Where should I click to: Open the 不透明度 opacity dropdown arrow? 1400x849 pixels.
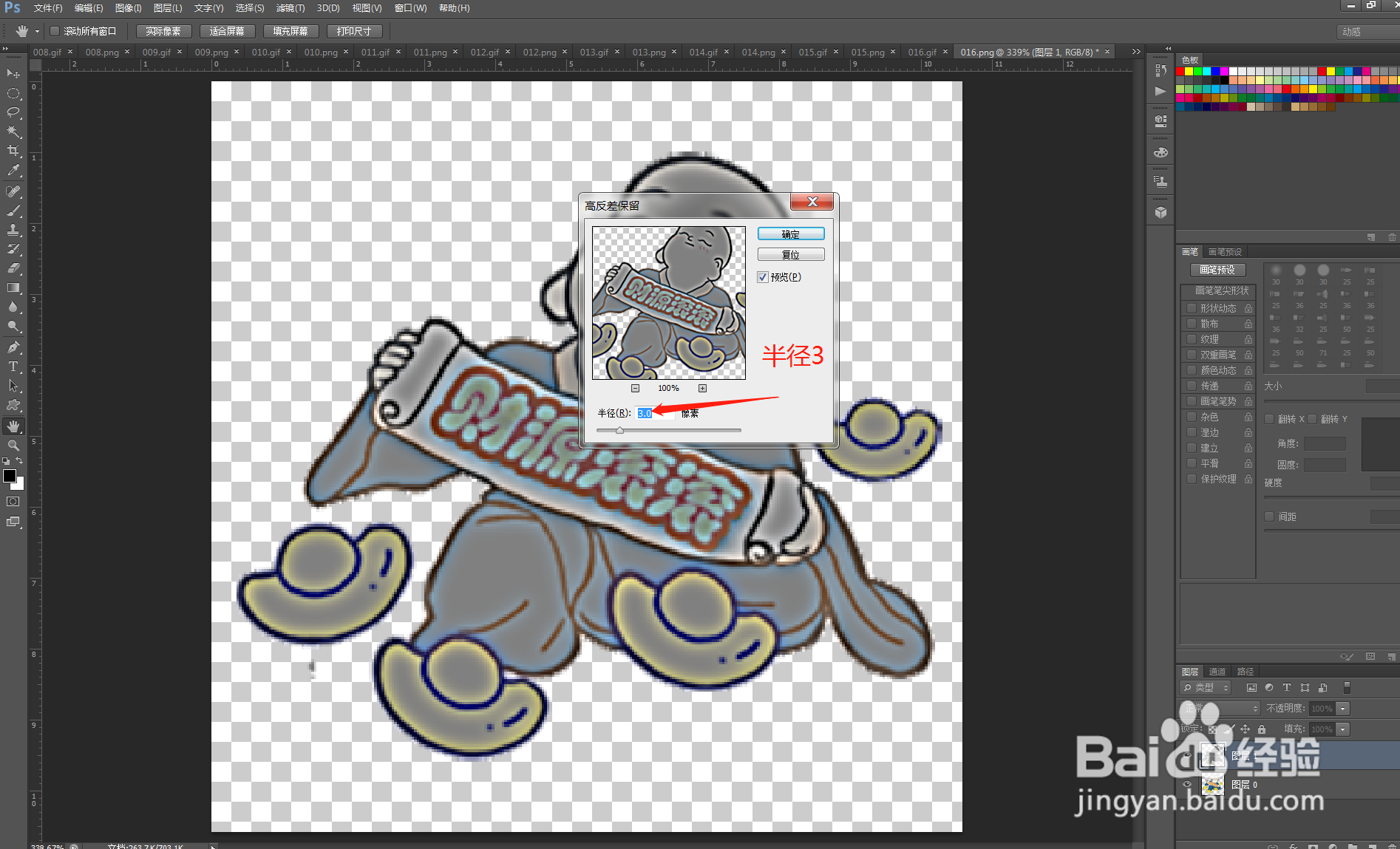(1343, 709)
